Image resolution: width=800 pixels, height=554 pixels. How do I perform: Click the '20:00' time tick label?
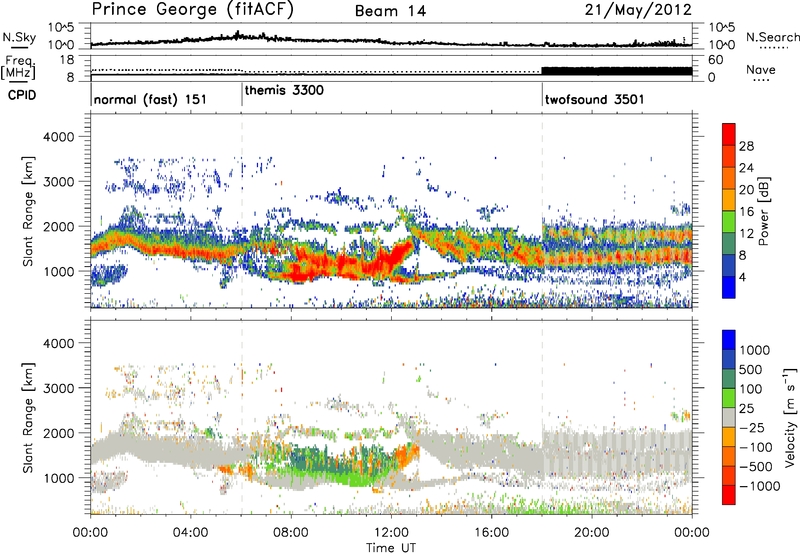point(592,533)
